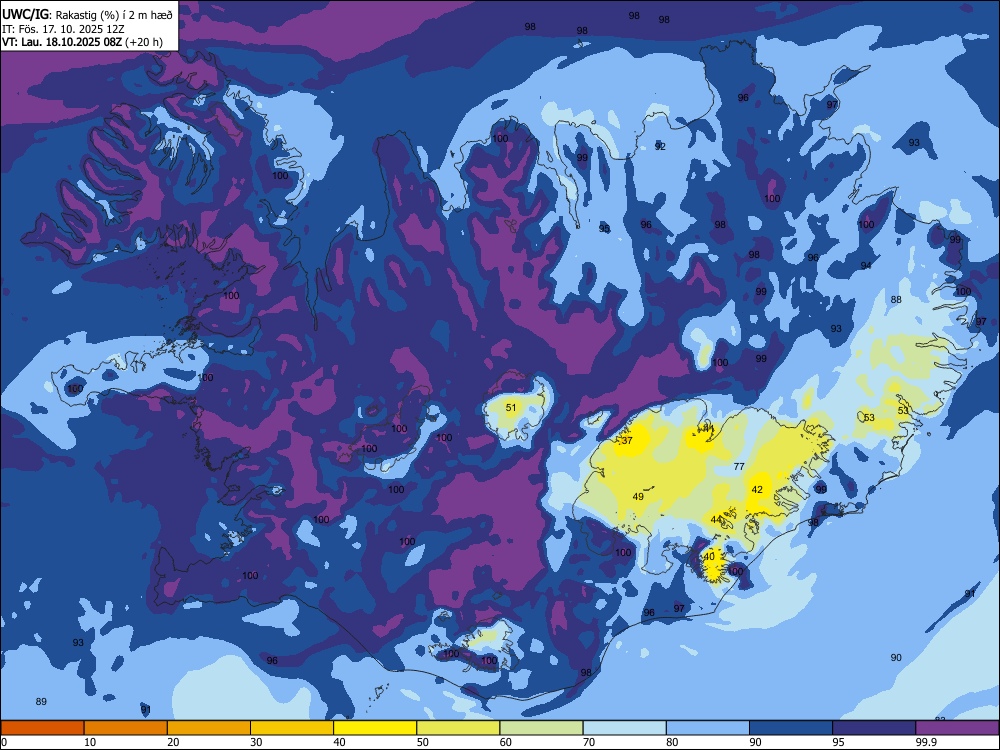Image resolution: width=1000 pixels, height=750 pixels.
Task: Pick the pale yellow 50–60 legend swatch
Action: pos(458,728)
